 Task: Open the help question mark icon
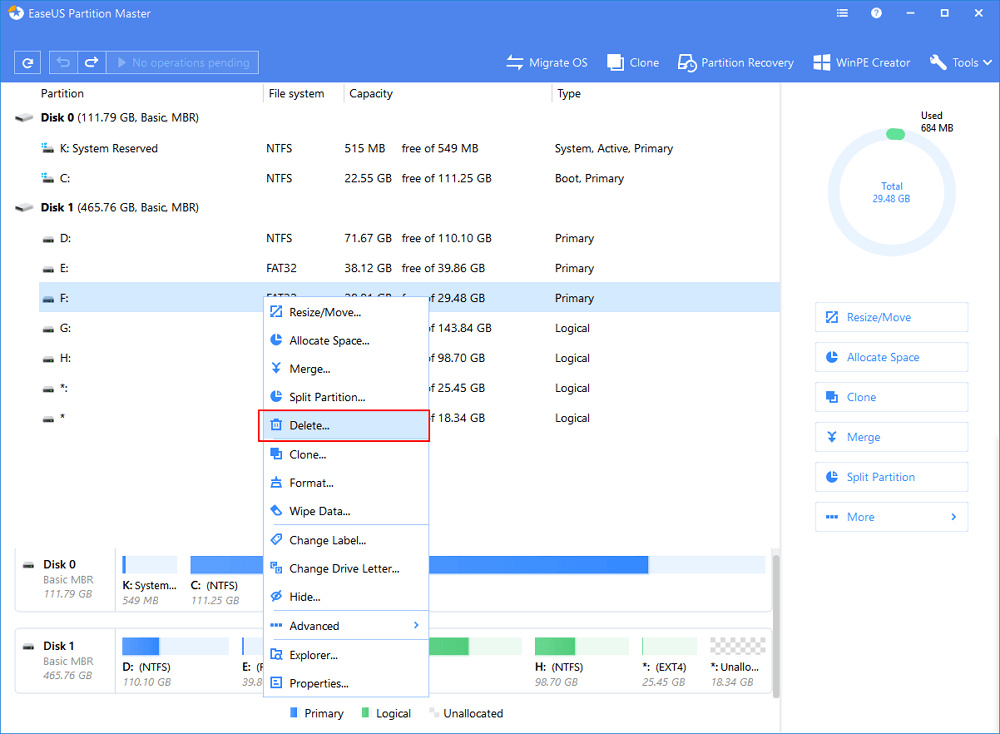point(876,13)
